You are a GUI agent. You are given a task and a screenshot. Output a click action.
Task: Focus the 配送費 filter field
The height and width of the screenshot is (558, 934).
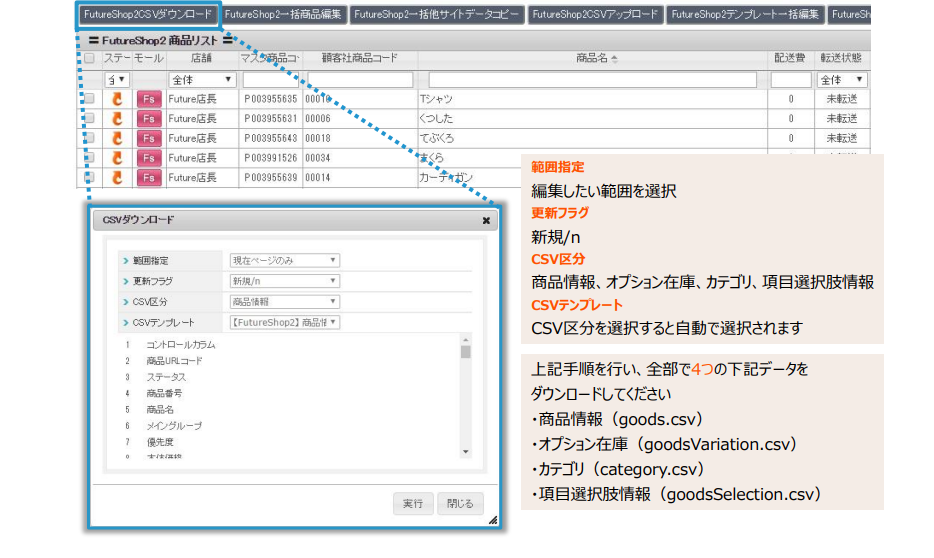pyautogui.click(x=791, y=79)
